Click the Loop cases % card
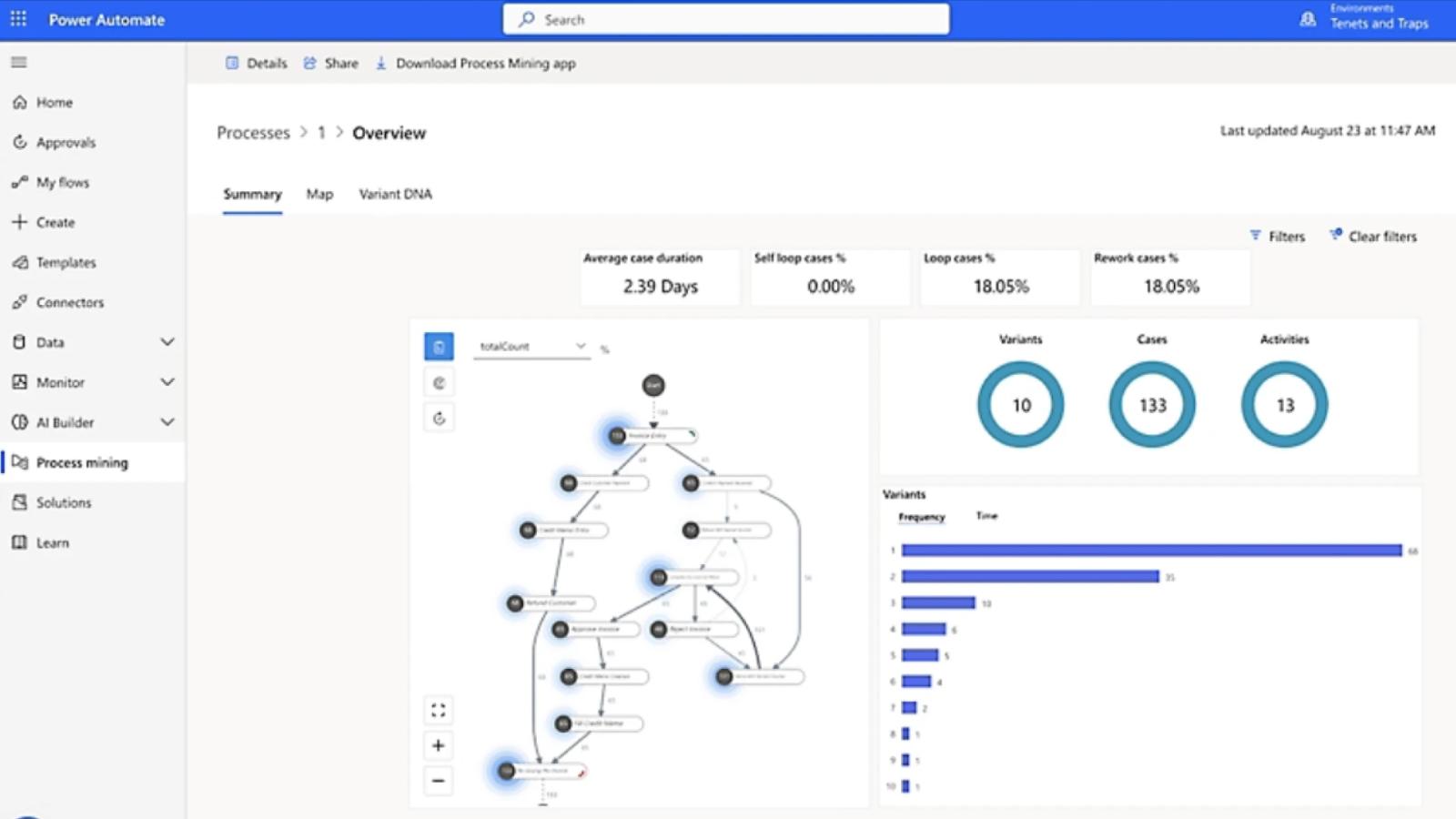The height and width of the screenshot is (819, 1456). pyautogui.click(x=1000, y=277)
